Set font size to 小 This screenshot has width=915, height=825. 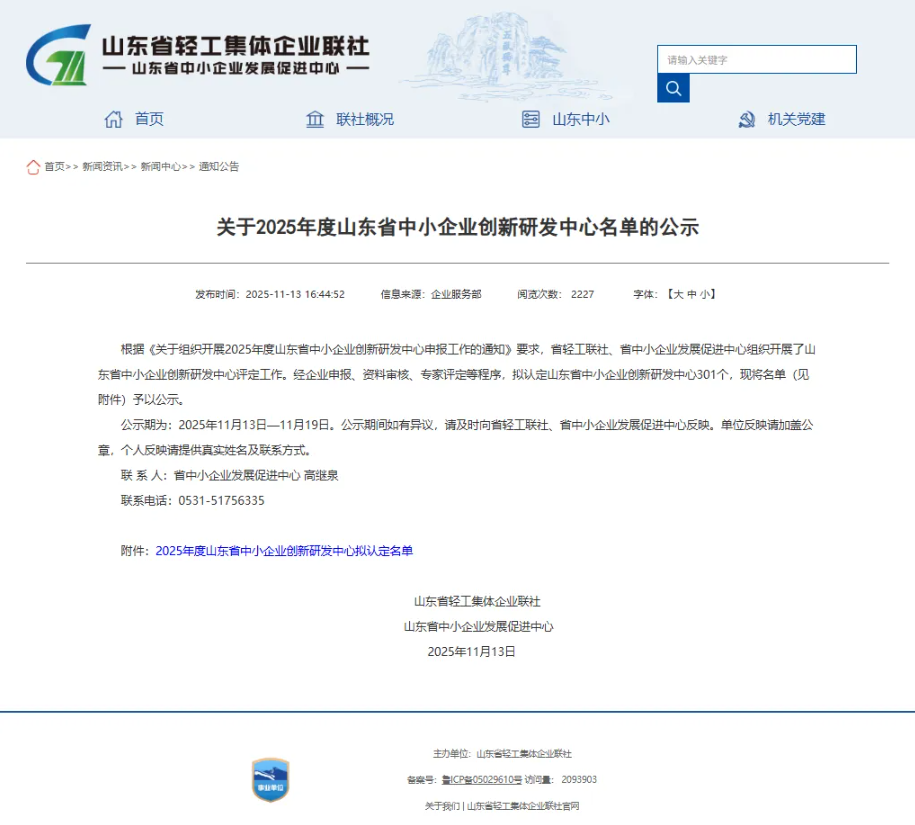point(705,294)
